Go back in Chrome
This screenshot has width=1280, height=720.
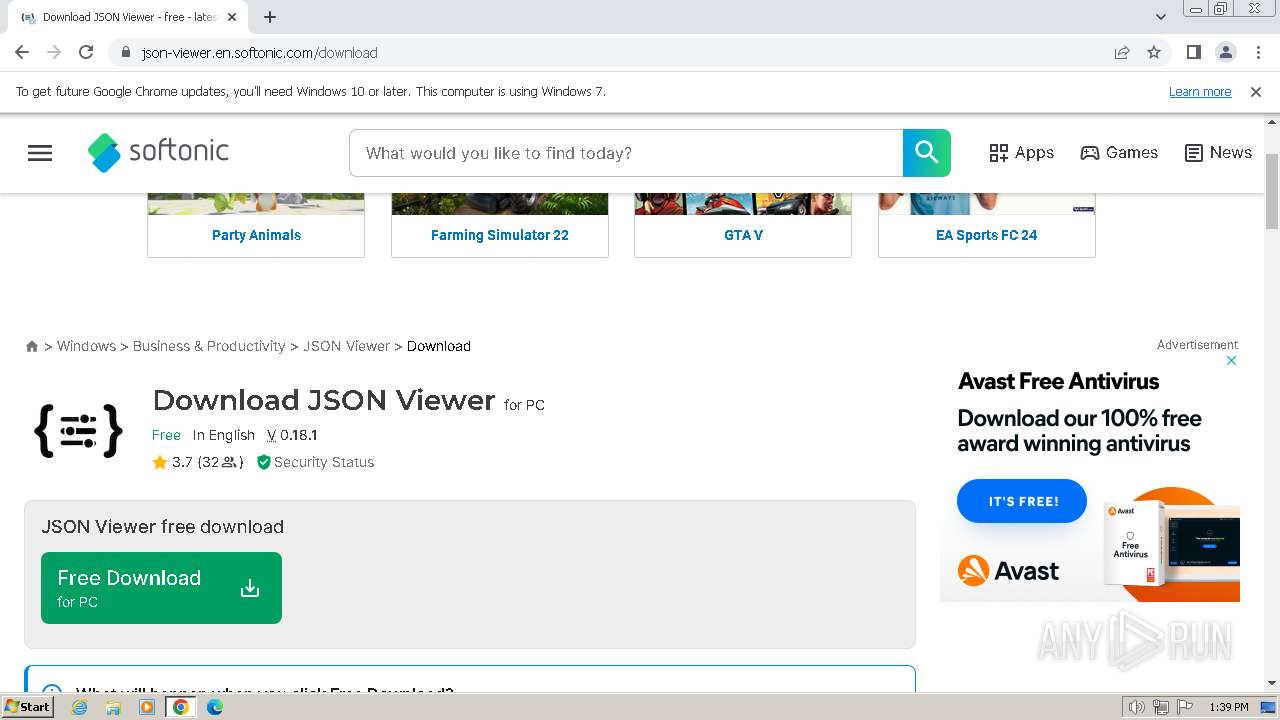pos(22,52)
